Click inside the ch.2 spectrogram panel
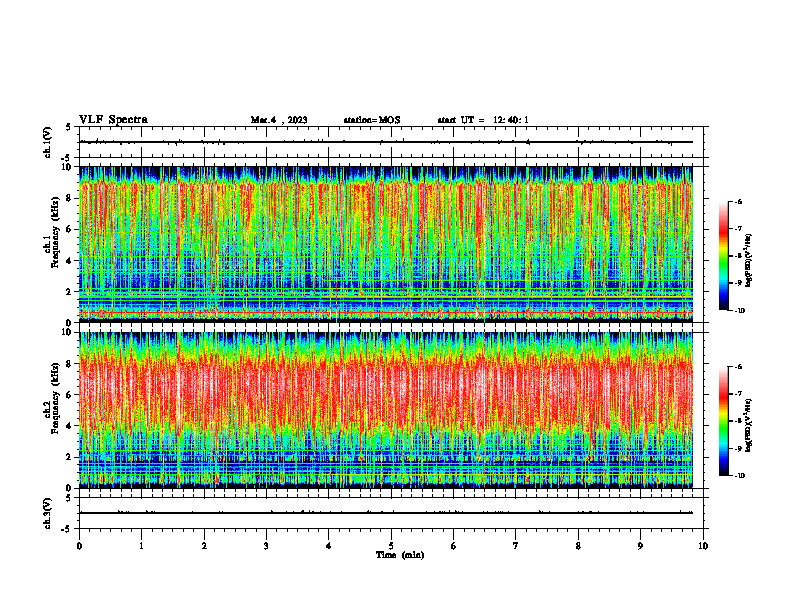Screen dimensions: 792x612 coord(386,410)
